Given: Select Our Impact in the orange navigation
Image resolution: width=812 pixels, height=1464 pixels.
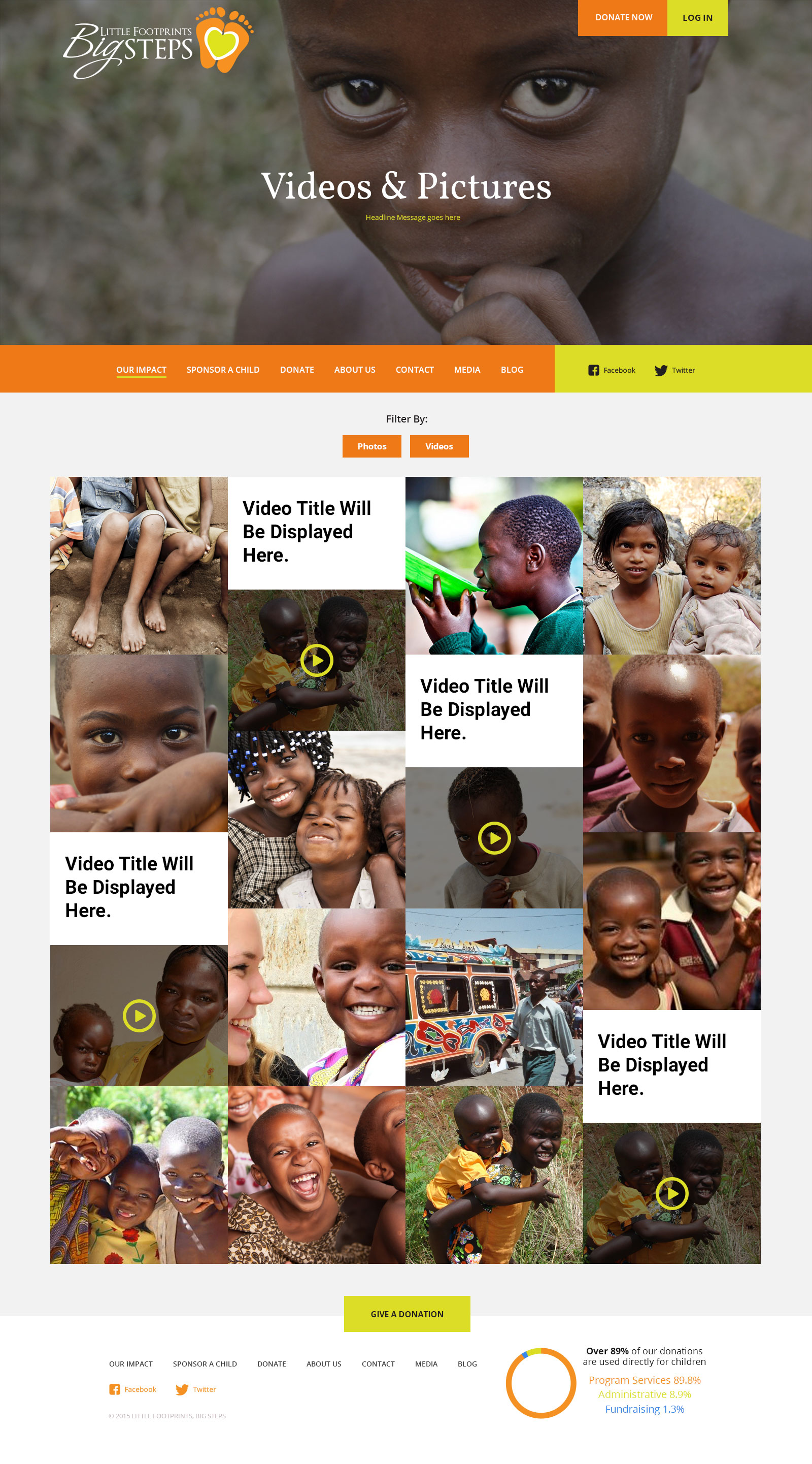Looking at the screenshot, I should pyautogui.click(x=141, y=369).
